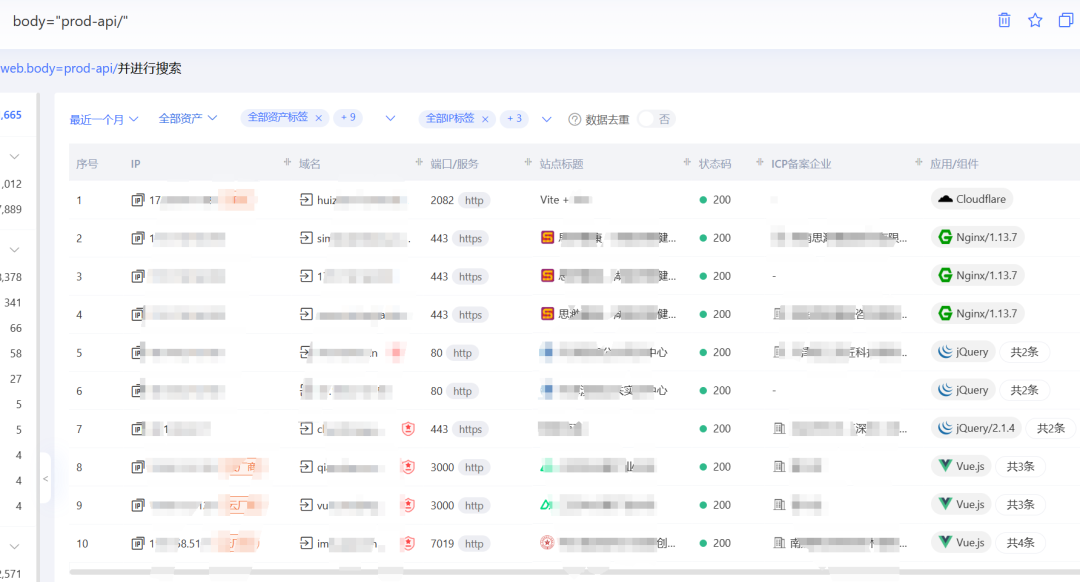The height and width of the screenshot is (582, 1080).
Task: Expand the IP tags selector chevron
Action: pos(546,119)
